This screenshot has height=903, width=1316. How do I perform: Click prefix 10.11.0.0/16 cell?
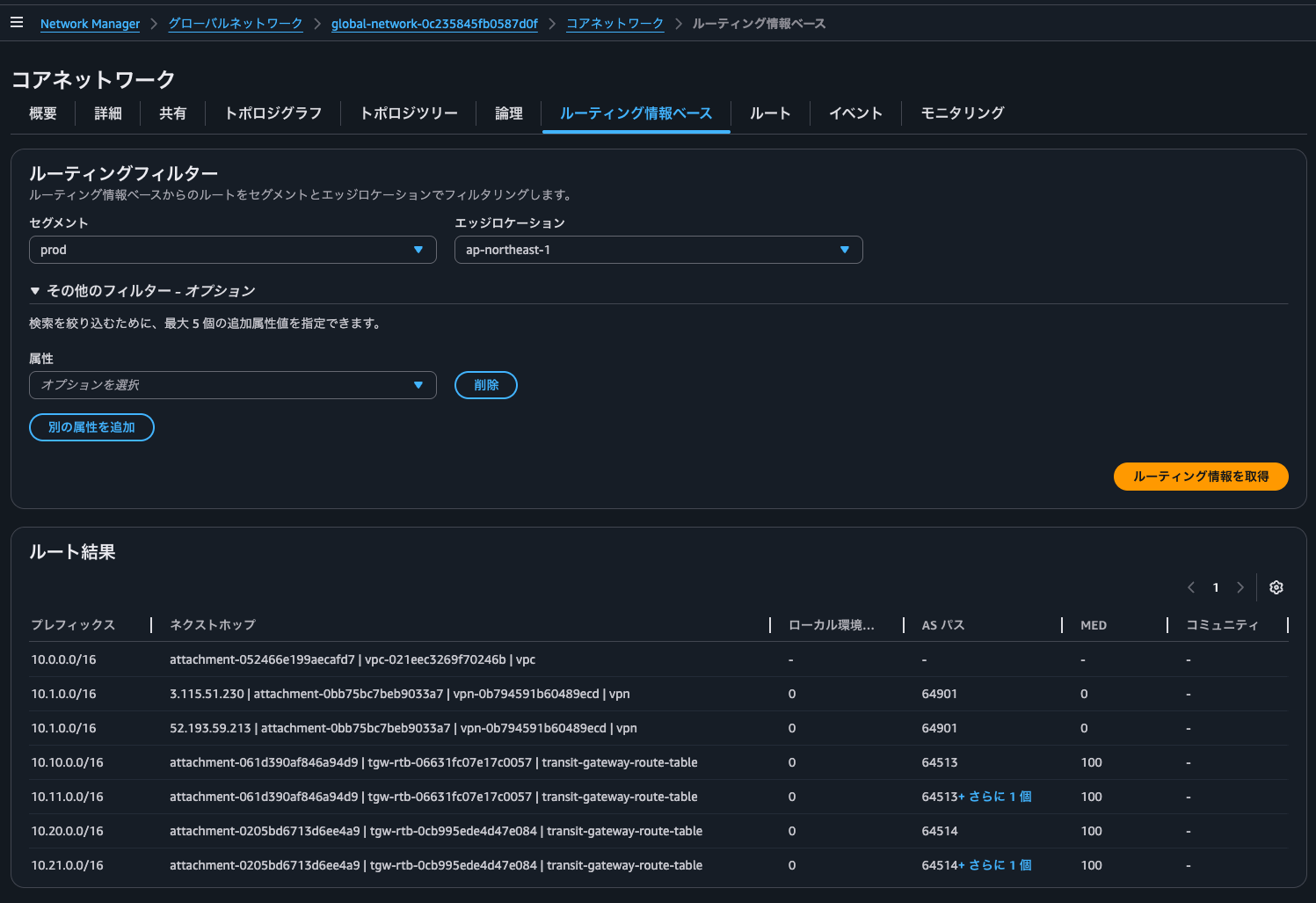[x=68, y=797]
